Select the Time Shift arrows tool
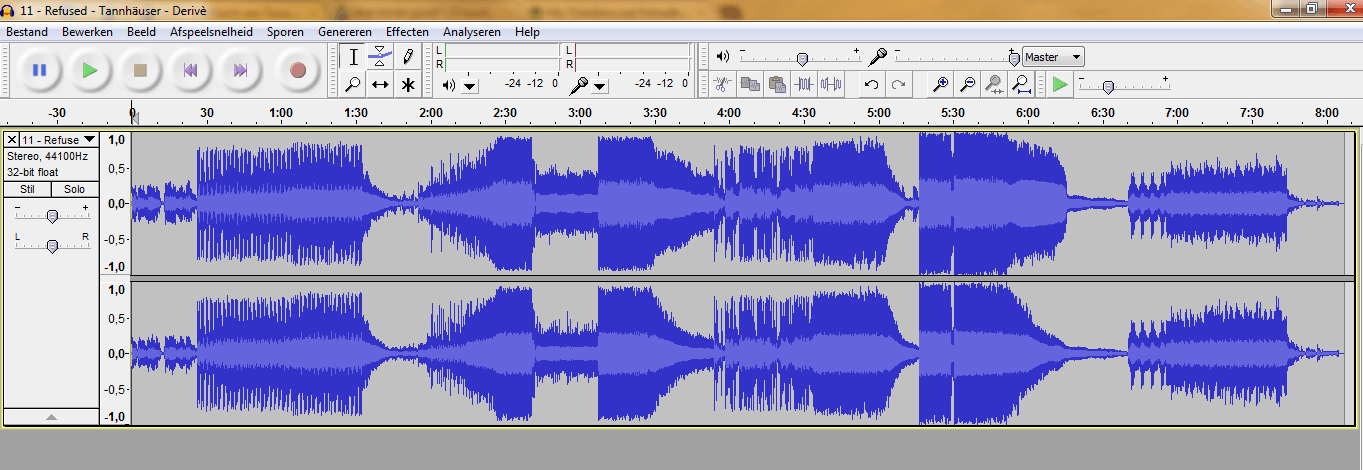1363x470 pixels. (380, 85)
